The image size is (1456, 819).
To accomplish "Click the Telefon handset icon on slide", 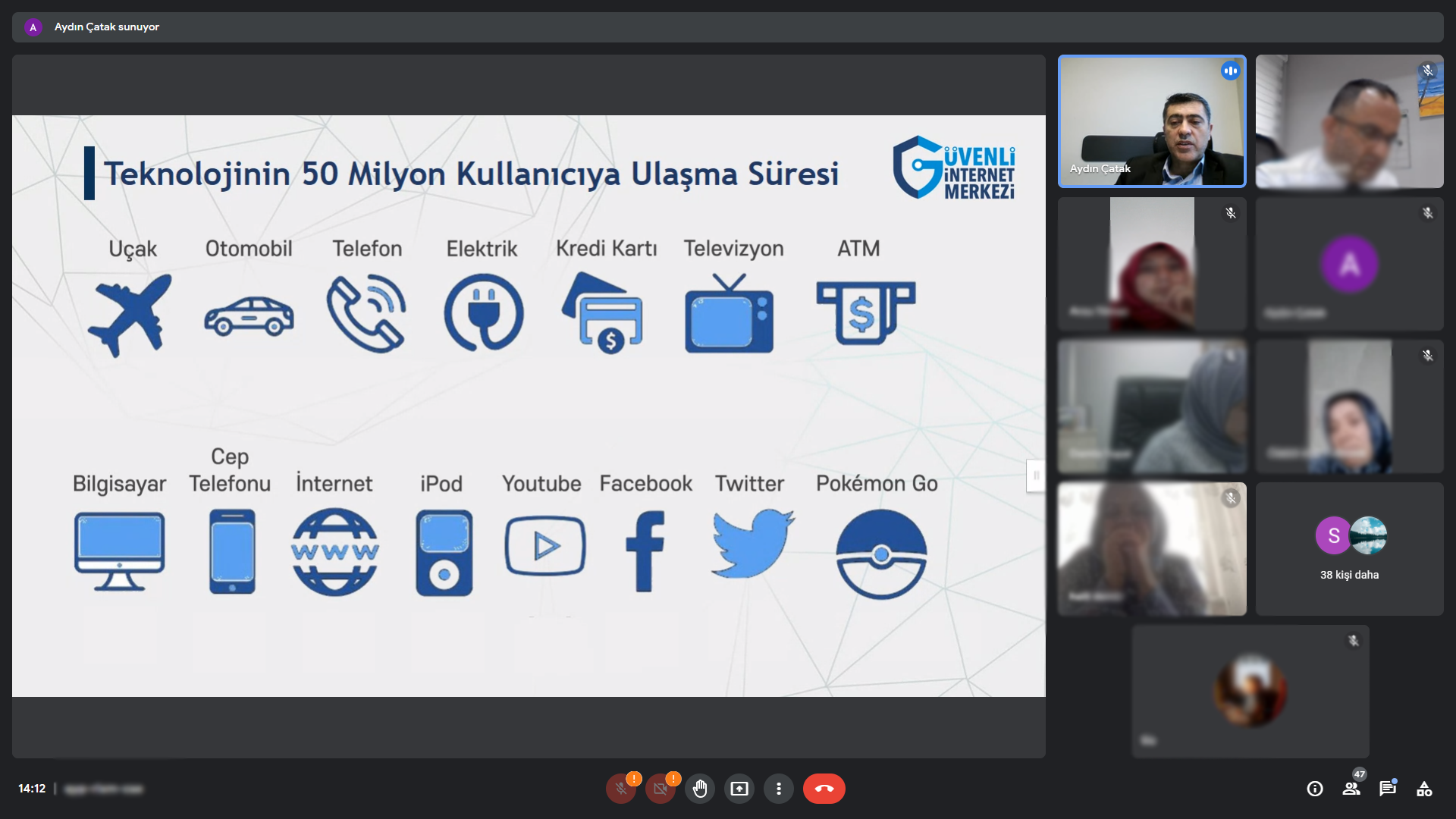I will coord(367,314).
